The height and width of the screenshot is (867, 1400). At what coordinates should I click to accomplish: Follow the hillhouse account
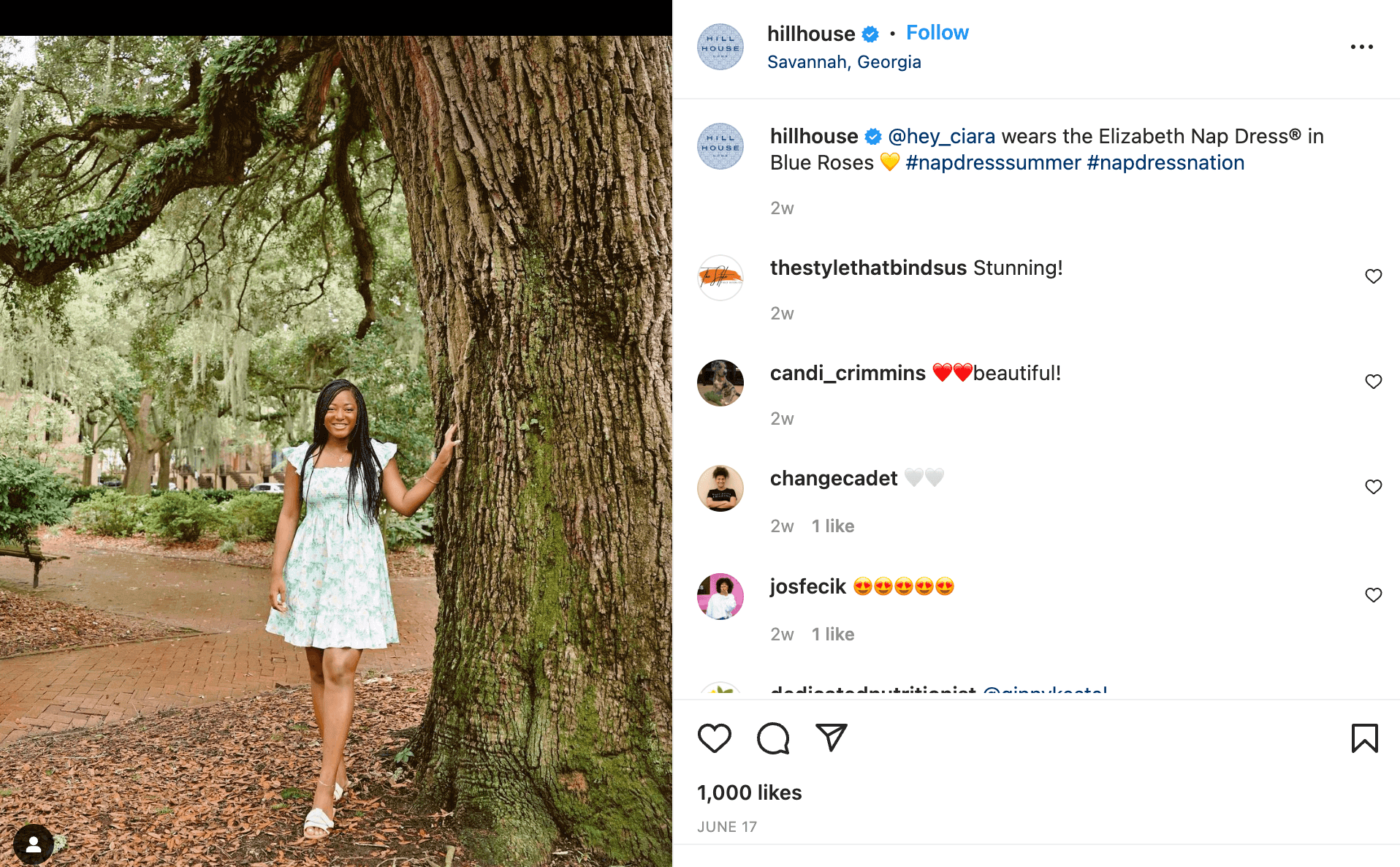[x=937, y=33]
